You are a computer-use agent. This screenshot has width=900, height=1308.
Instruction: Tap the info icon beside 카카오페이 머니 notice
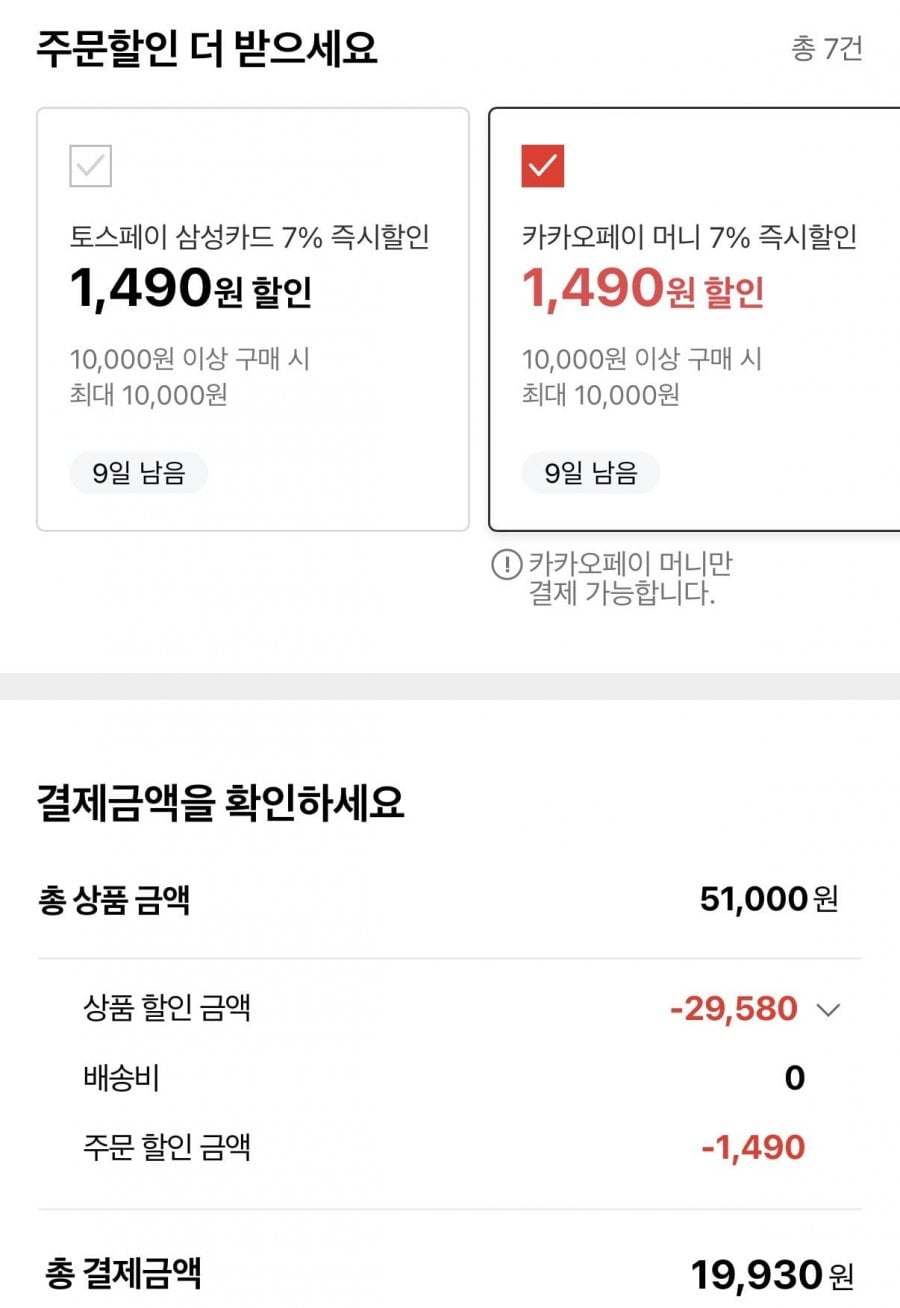point(507,565)
